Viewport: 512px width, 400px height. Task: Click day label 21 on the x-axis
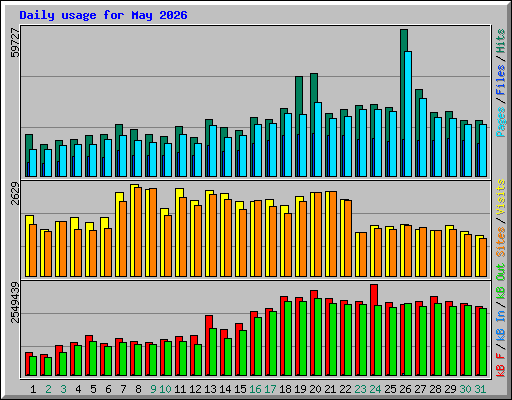(330, 389)
